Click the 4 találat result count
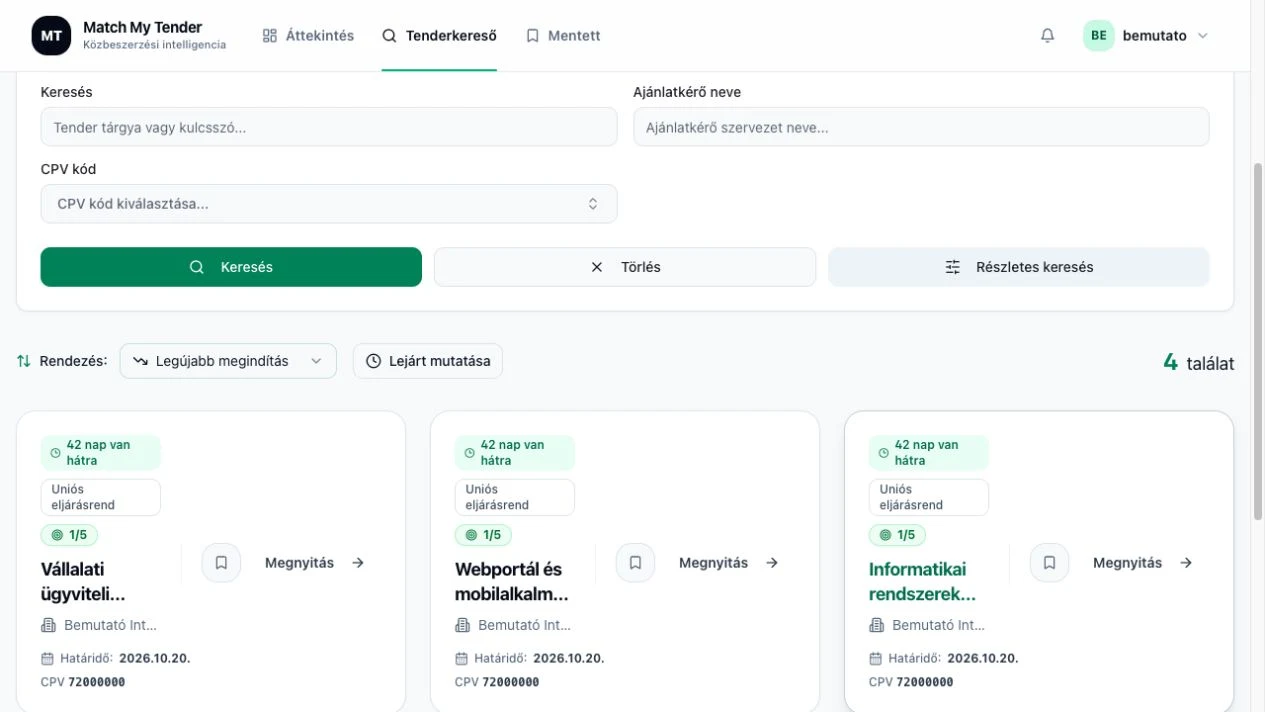 click(x=1198, y=363)
